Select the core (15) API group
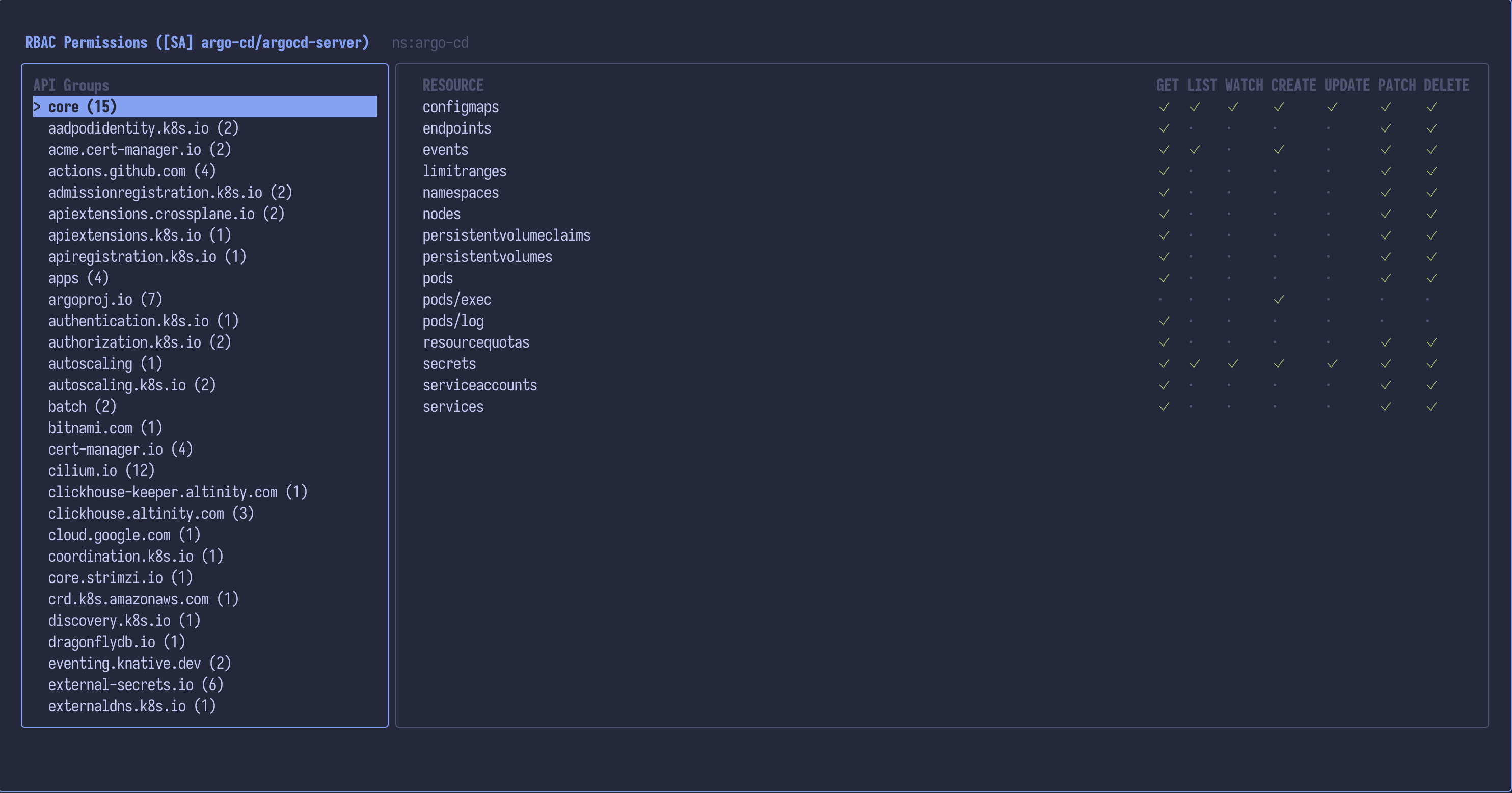 click(x=82, y=107)
